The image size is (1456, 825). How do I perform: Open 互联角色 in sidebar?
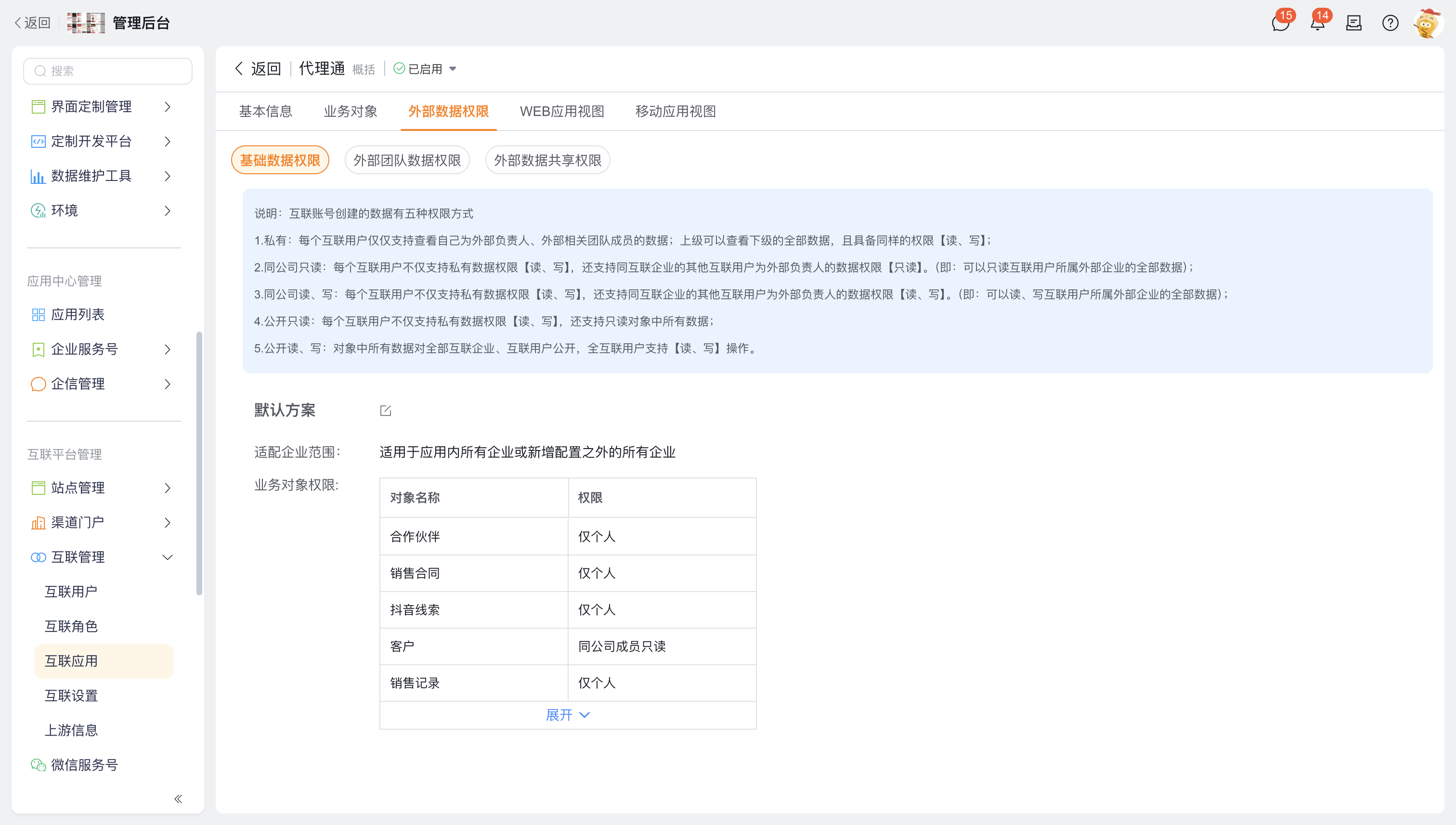(x=104, y=627)
